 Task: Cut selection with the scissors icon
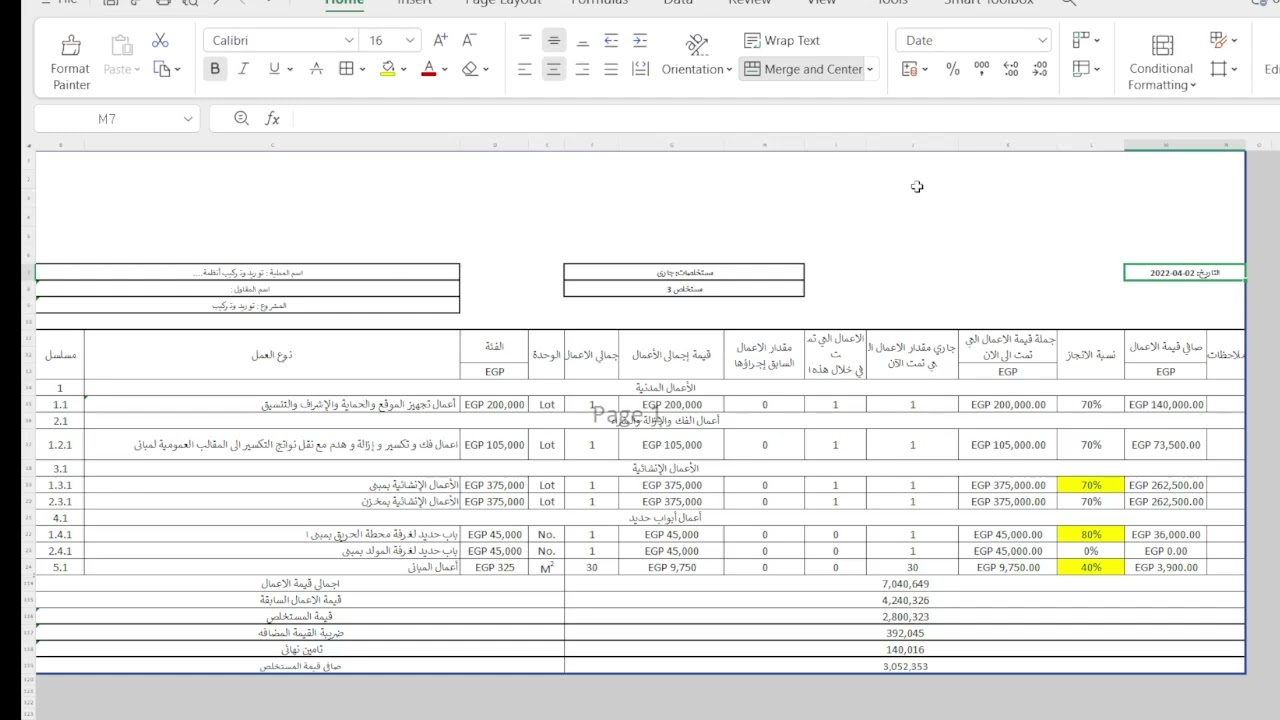(x=160, y=41)
